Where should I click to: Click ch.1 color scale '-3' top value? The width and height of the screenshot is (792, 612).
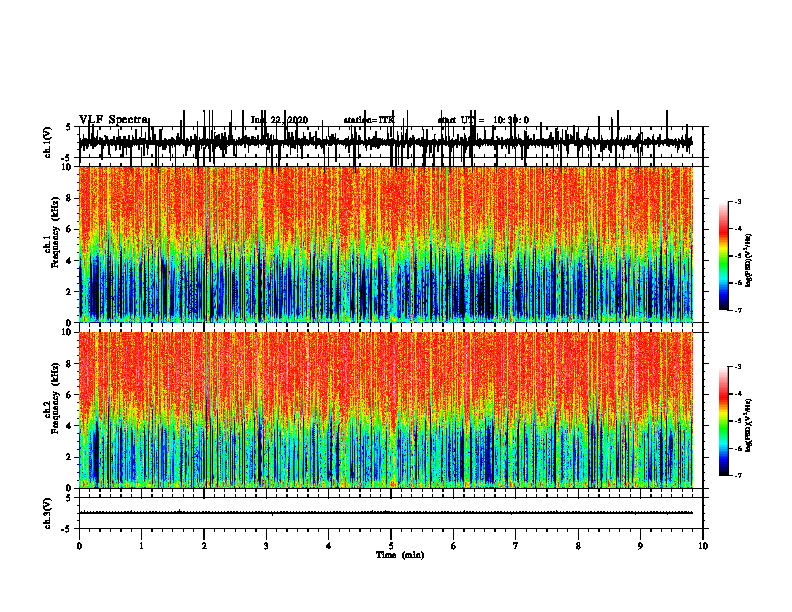[738, 202]
